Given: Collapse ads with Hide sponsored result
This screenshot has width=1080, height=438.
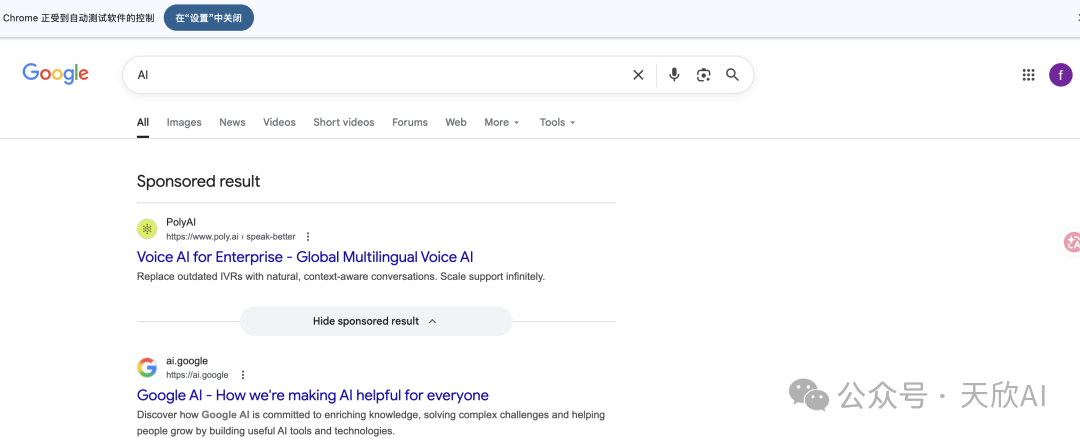Looking at the screenshot, I should (375, 321).
